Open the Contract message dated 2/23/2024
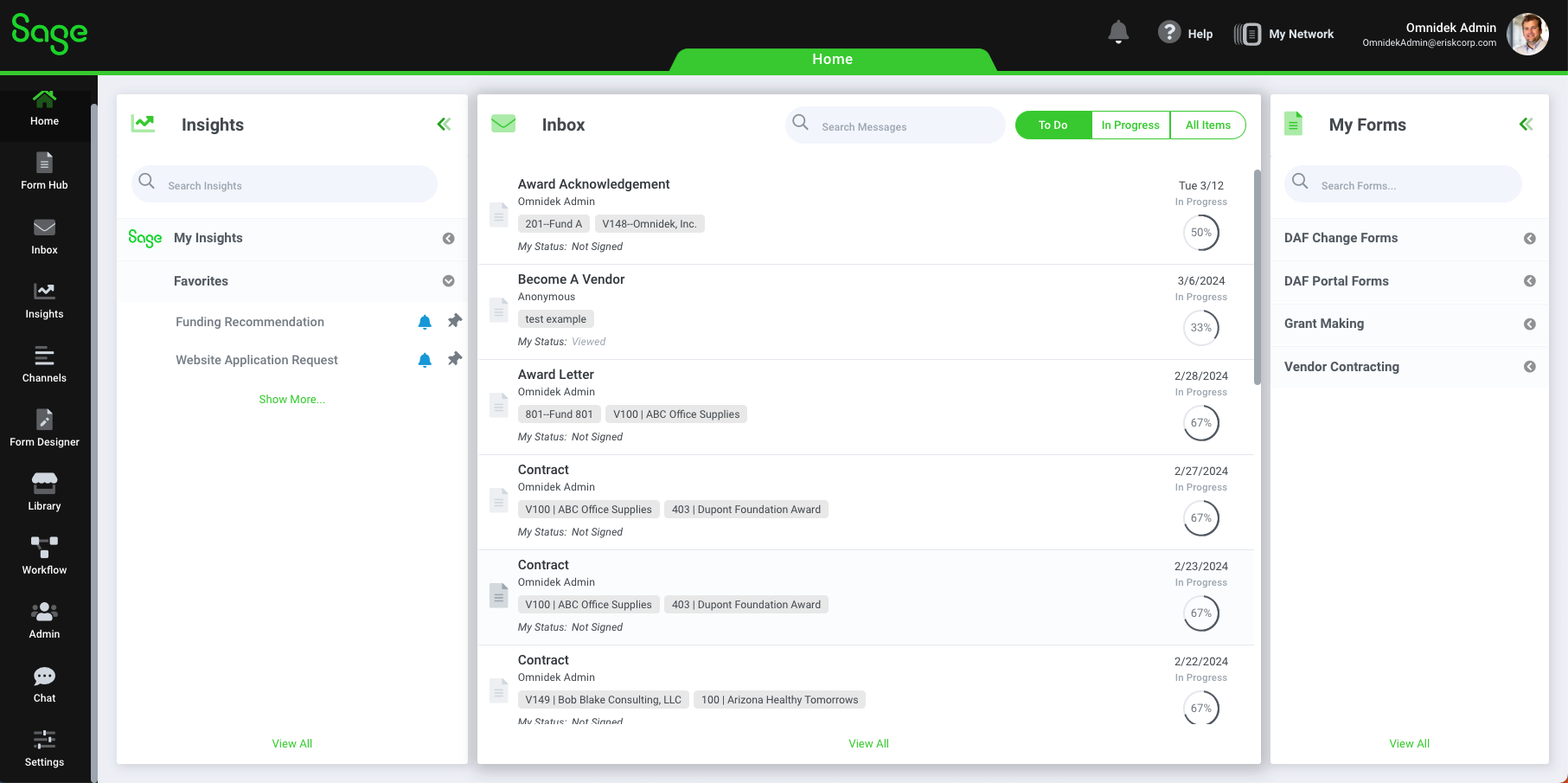 click(x=866, y=598)
